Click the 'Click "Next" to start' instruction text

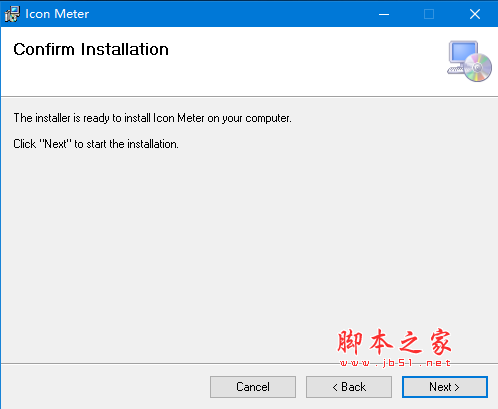(96, 144)
